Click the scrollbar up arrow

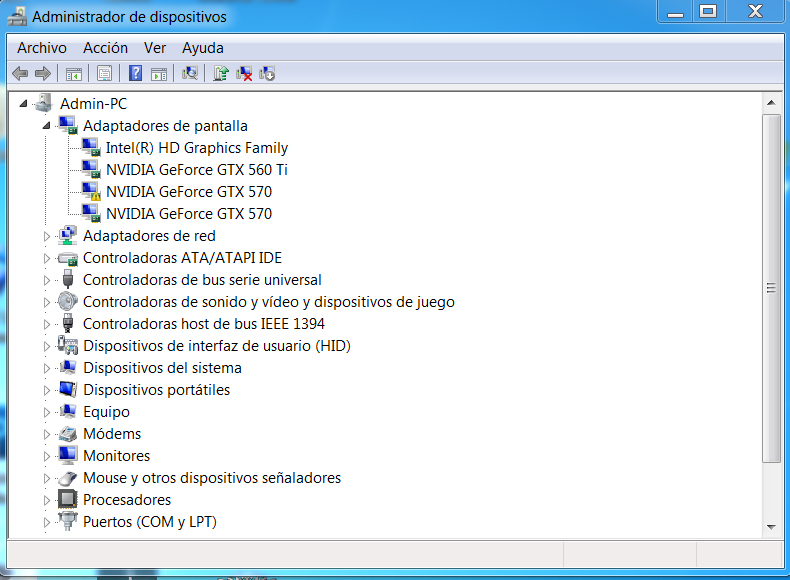[x=771, y=103]
